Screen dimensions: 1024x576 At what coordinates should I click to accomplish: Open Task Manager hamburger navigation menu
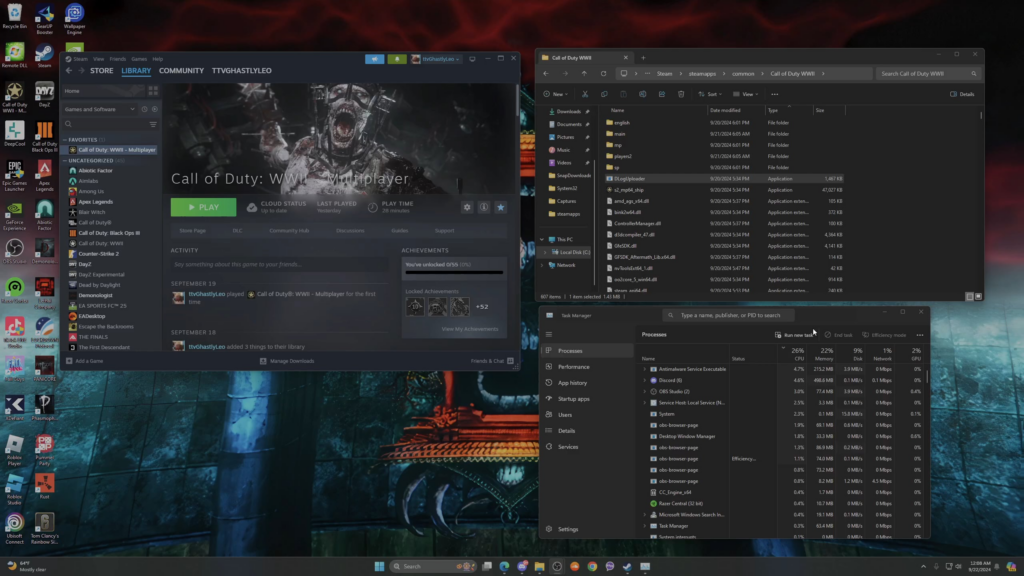click(x=549, y=334)
